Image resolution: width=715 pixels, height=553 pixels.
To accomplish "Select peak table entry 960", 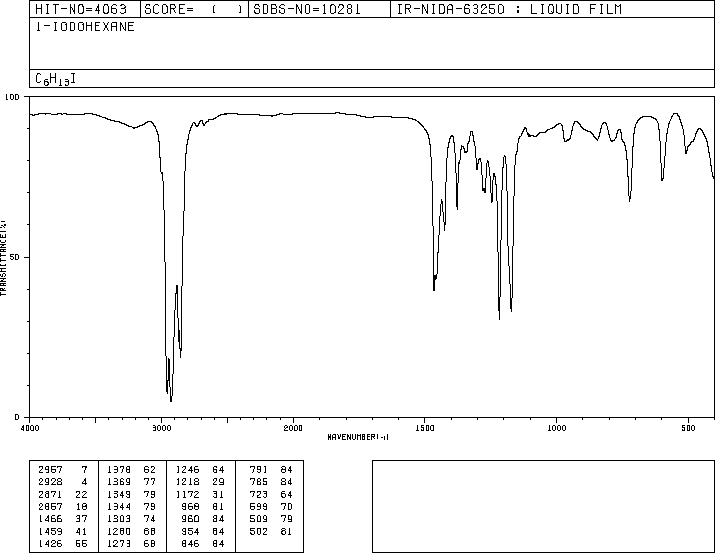I will coord(190,519).
